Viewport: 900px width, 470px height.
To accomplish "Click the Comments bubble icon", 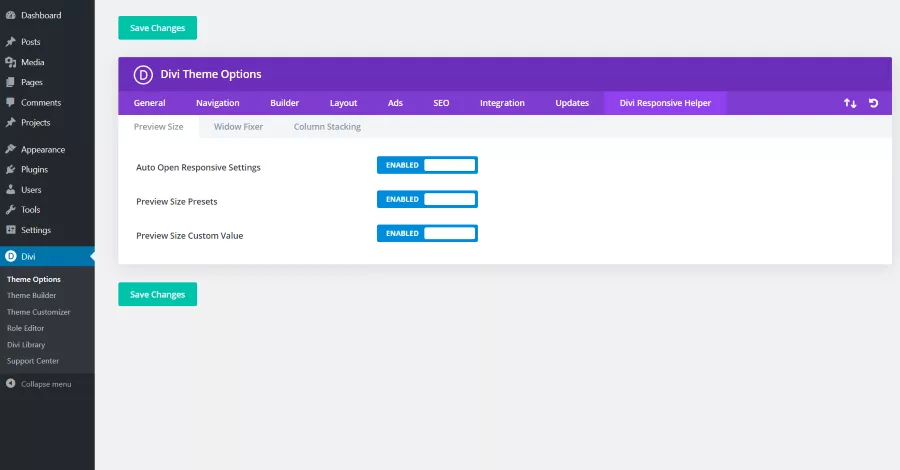I will (10, 102).
